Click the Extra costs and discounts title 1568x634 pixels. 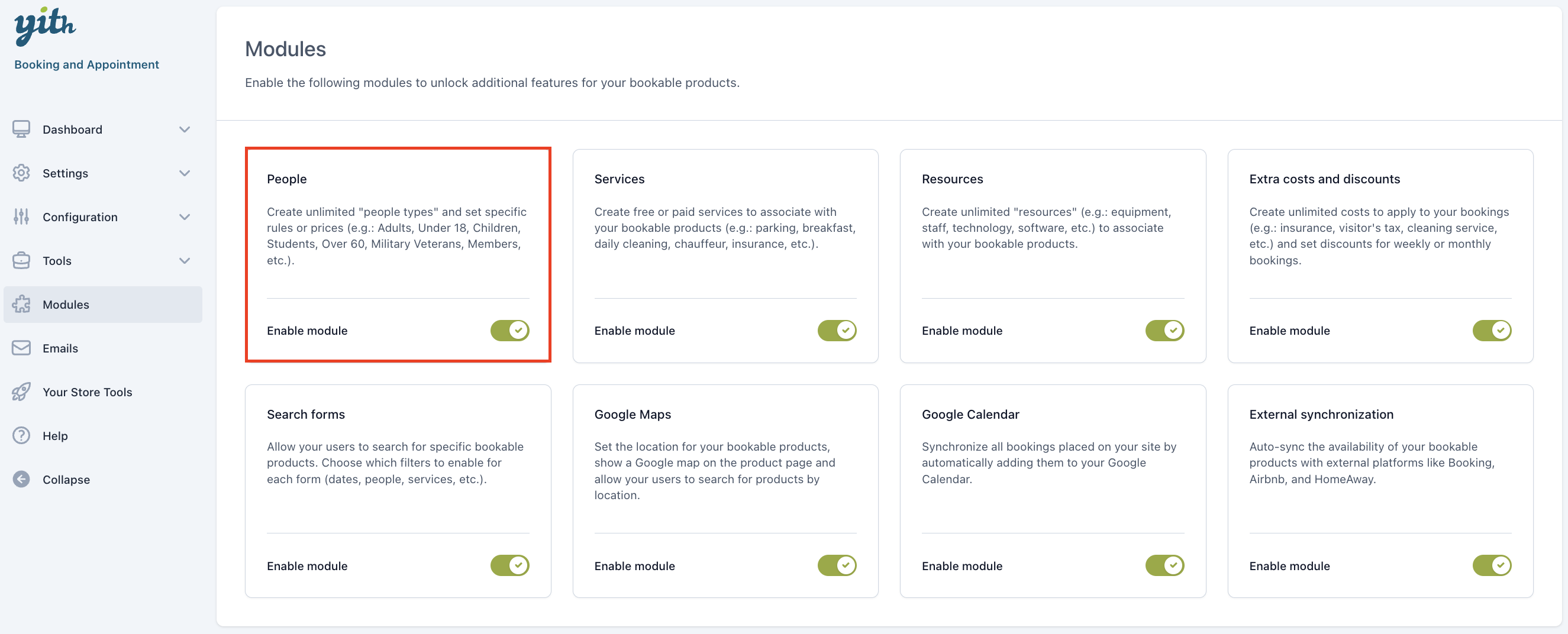(1325, 179)
